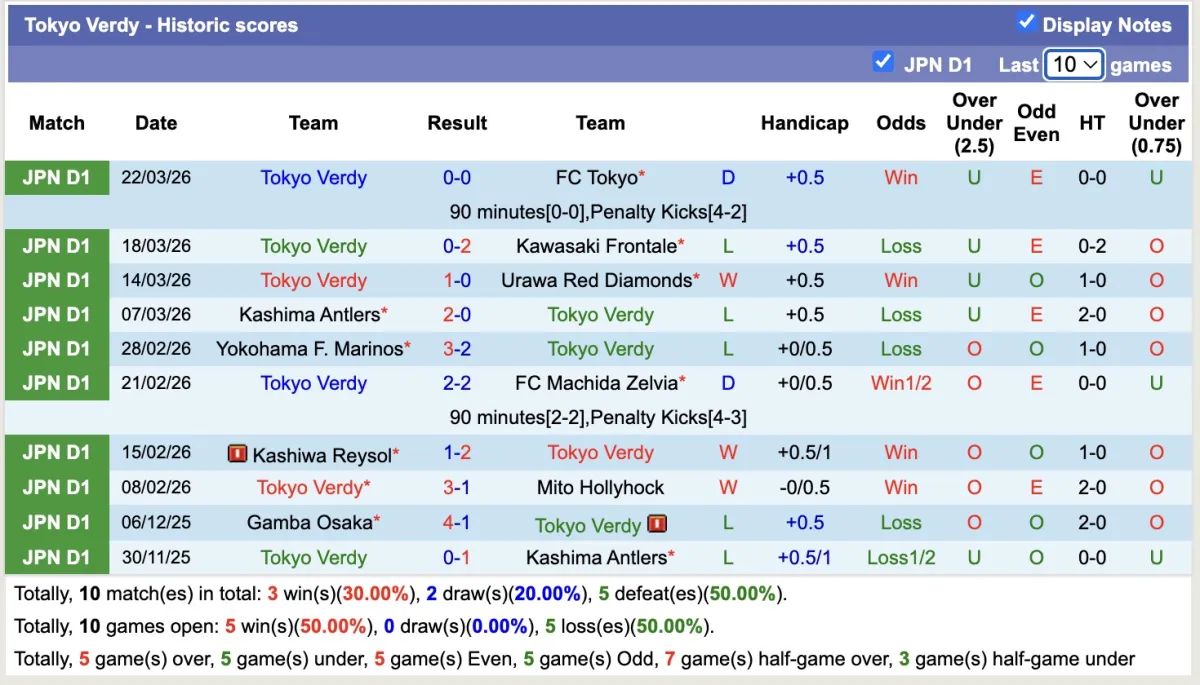Open the Last games count dropdown
This screenshot has width=1200, height=685.
coord(1073,64)
